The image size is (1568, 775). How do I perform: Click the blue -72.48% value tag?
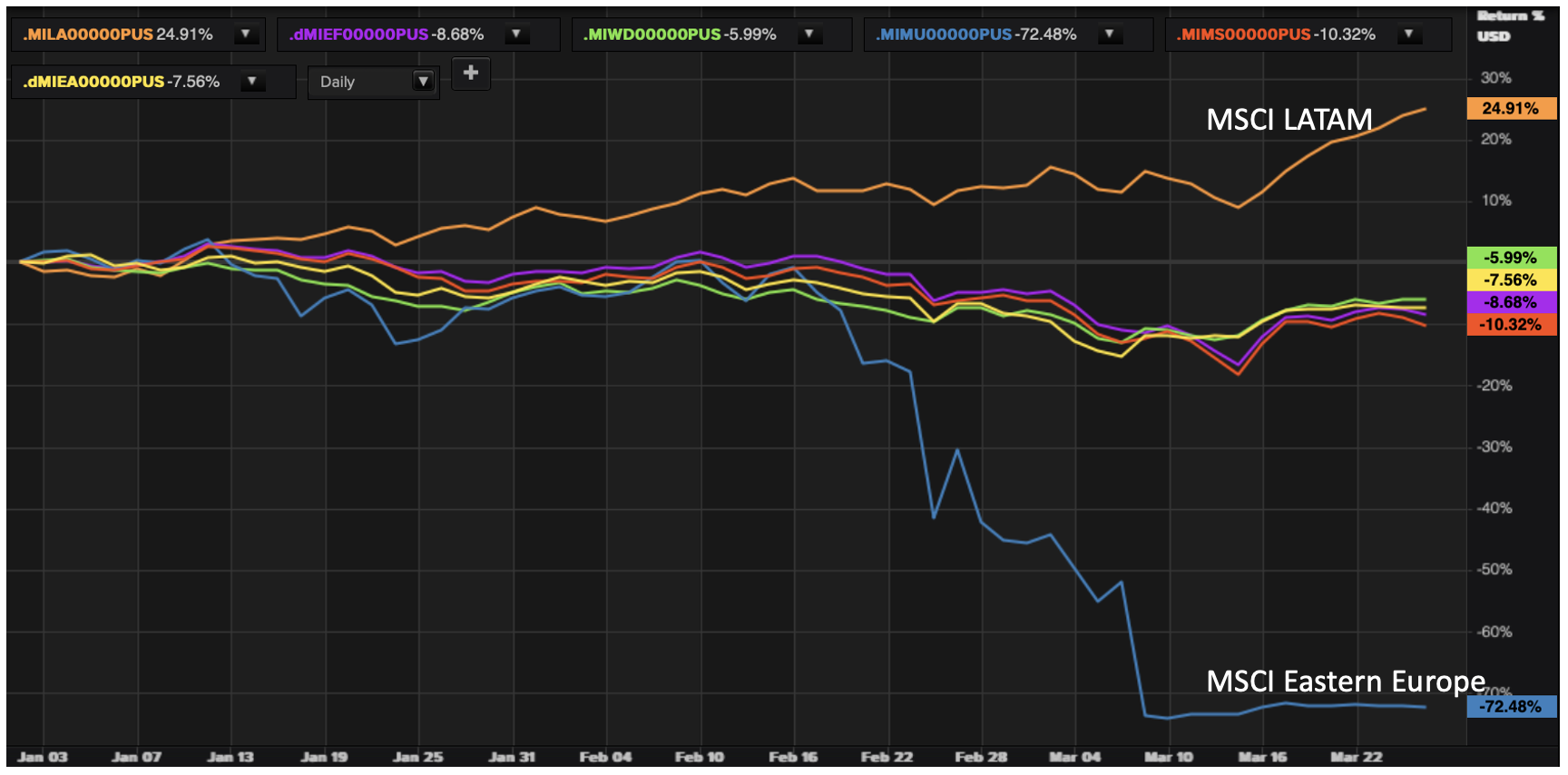click(1512, 707)
